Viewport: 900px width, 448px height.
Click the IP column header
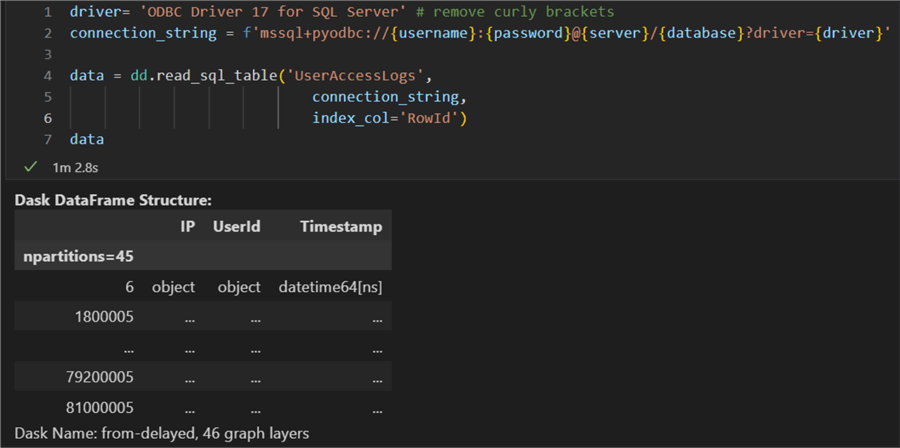pyautogui.click(x=187, y=227)
